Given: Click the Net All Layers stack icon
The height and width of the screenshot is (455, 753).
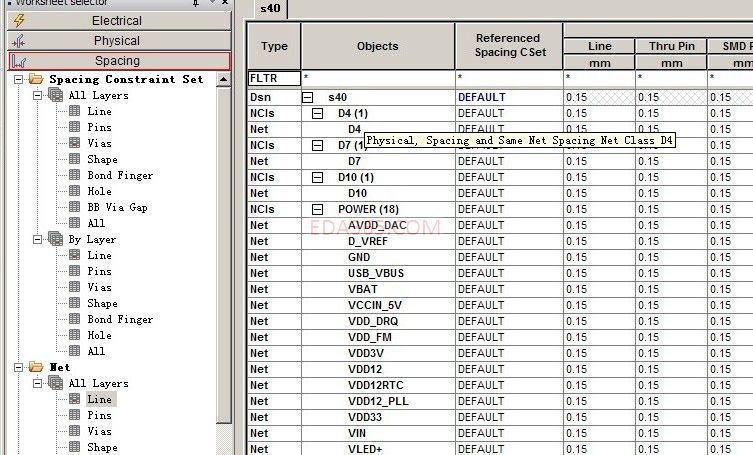Looking at the screenshot, I should coord(56,383).
